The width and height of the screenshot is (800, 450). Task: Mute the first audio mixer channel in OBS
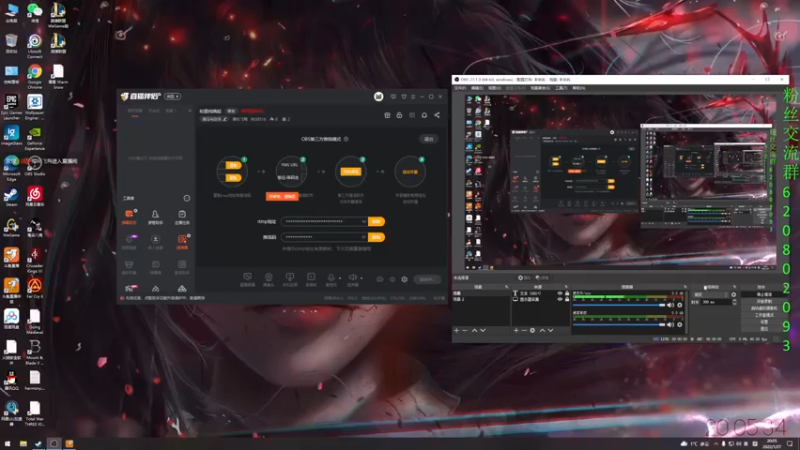(670, 305)
